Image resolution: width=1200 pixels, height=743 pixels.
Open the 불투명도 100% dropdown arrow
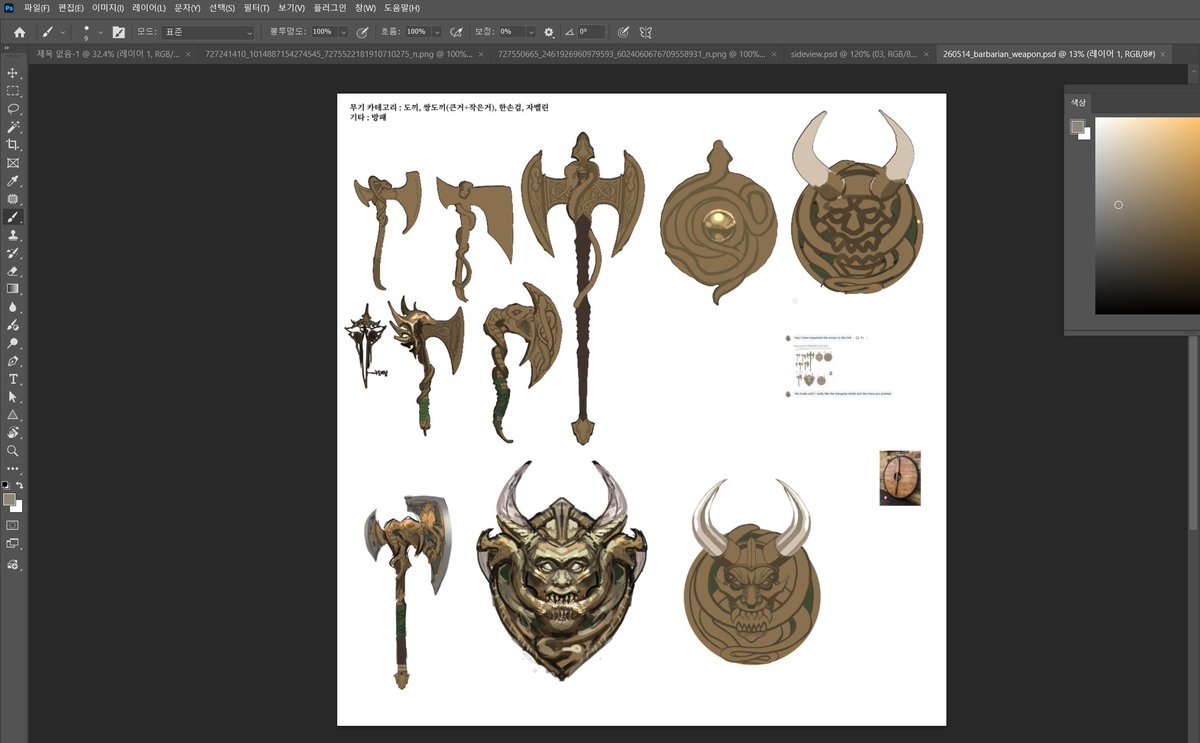[343, 32]
